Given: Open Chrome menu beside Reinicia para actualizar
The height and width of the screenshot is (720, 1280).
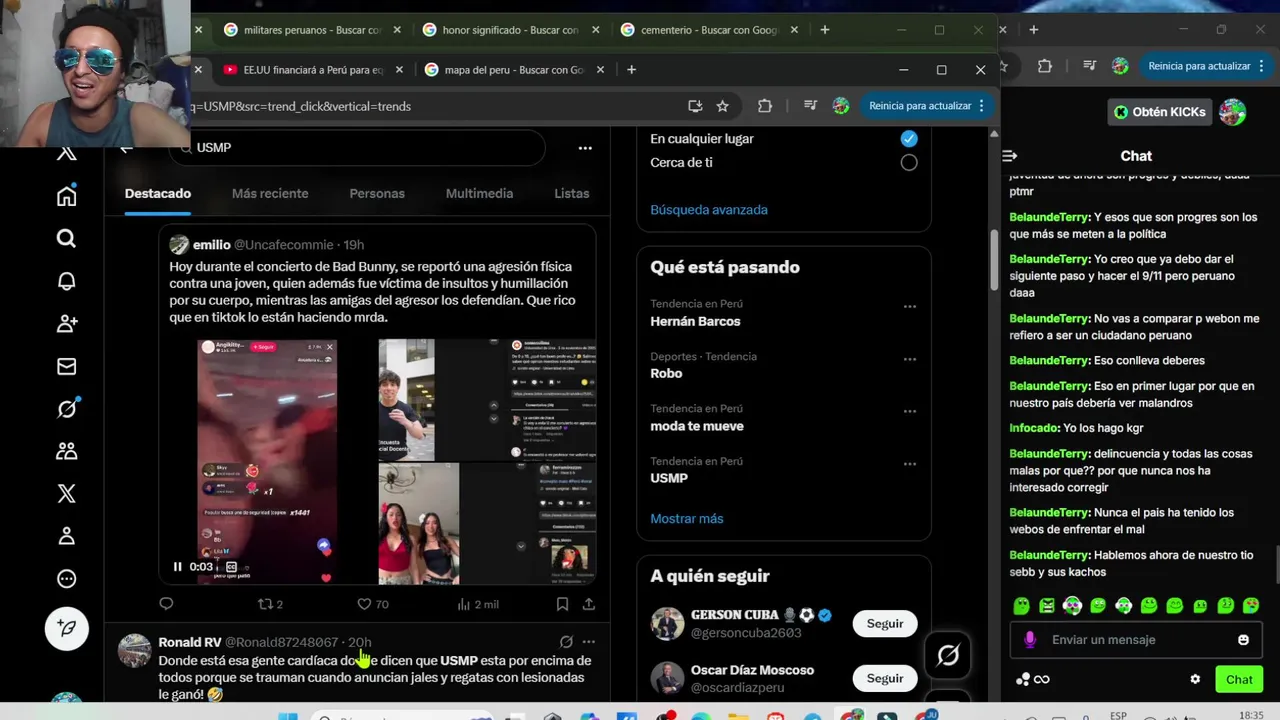Looking at the screenshot, I should click(x=981, y=106).
